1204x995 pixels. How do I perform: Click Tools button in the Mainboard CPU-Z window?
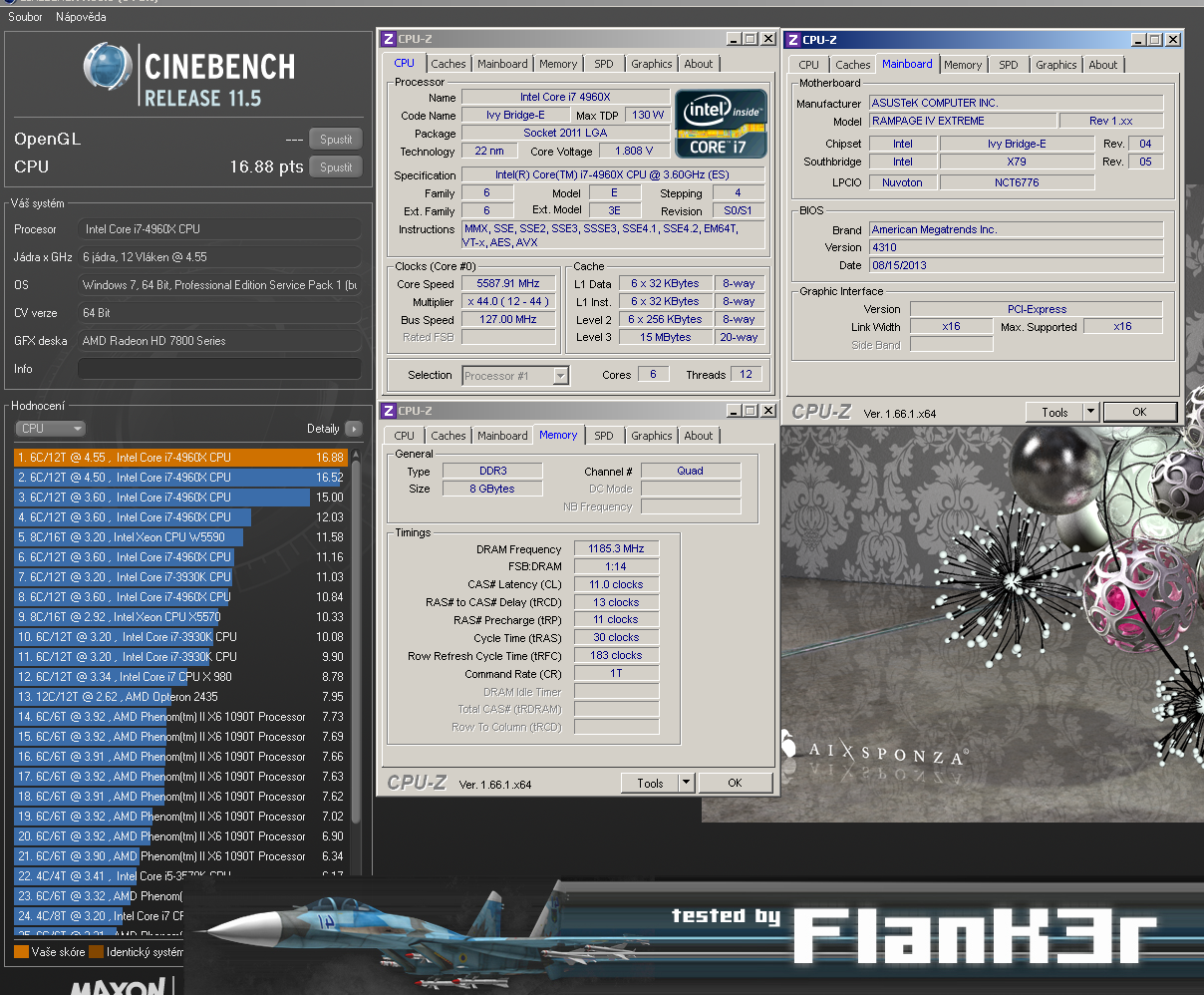click(x=1054, y=412)
